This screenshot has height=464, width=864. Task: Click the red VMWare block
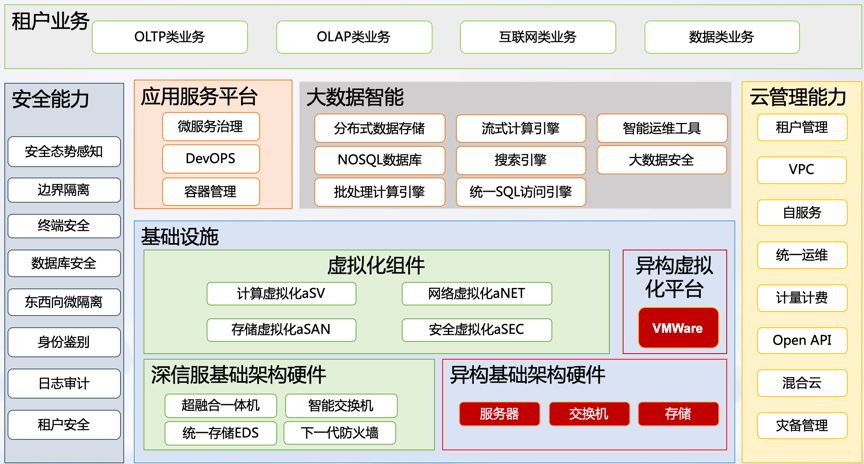tap(677, 328)
